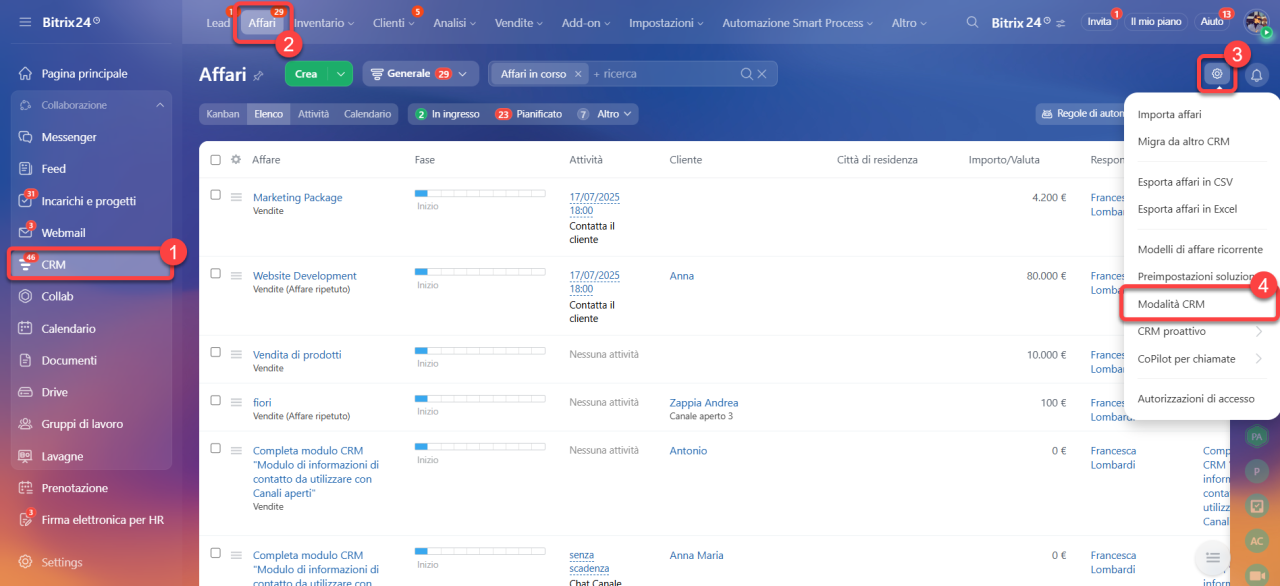Open the Generale pipeline dropdown
This screenshot has width=1280, height=586.
point(420,74)
